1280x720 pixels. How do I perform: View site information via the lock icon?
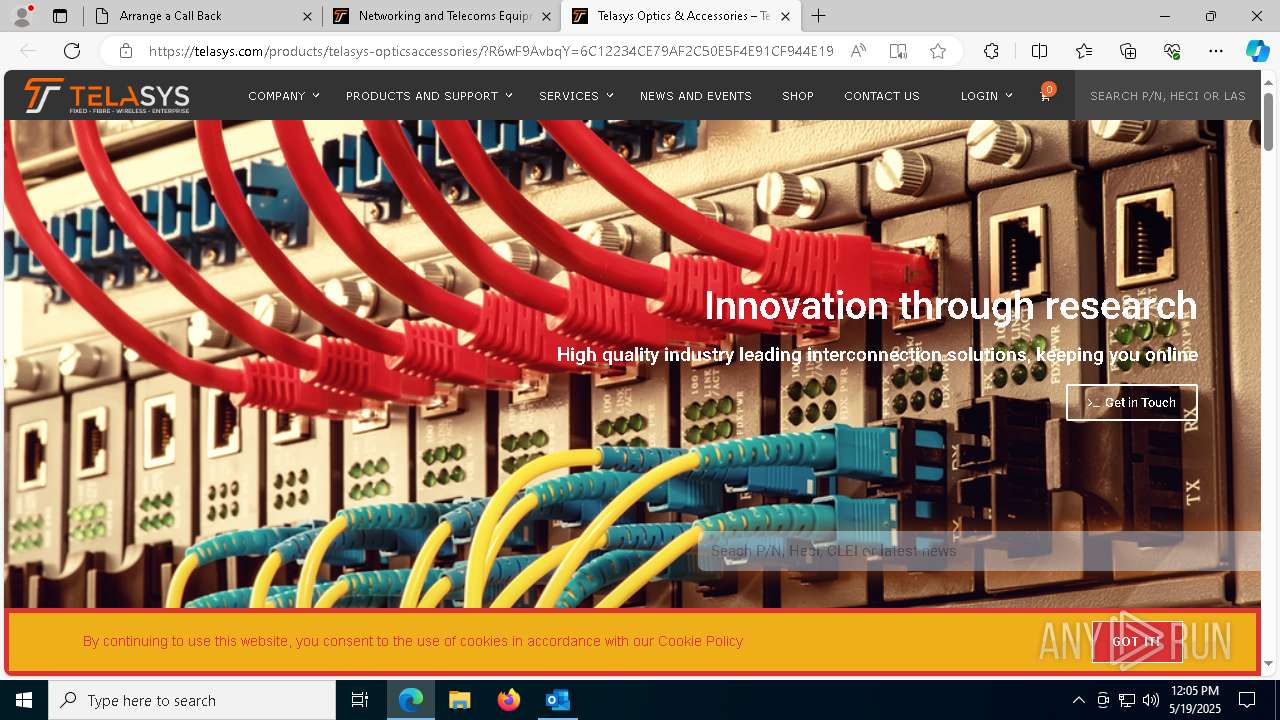pos(125,51)
